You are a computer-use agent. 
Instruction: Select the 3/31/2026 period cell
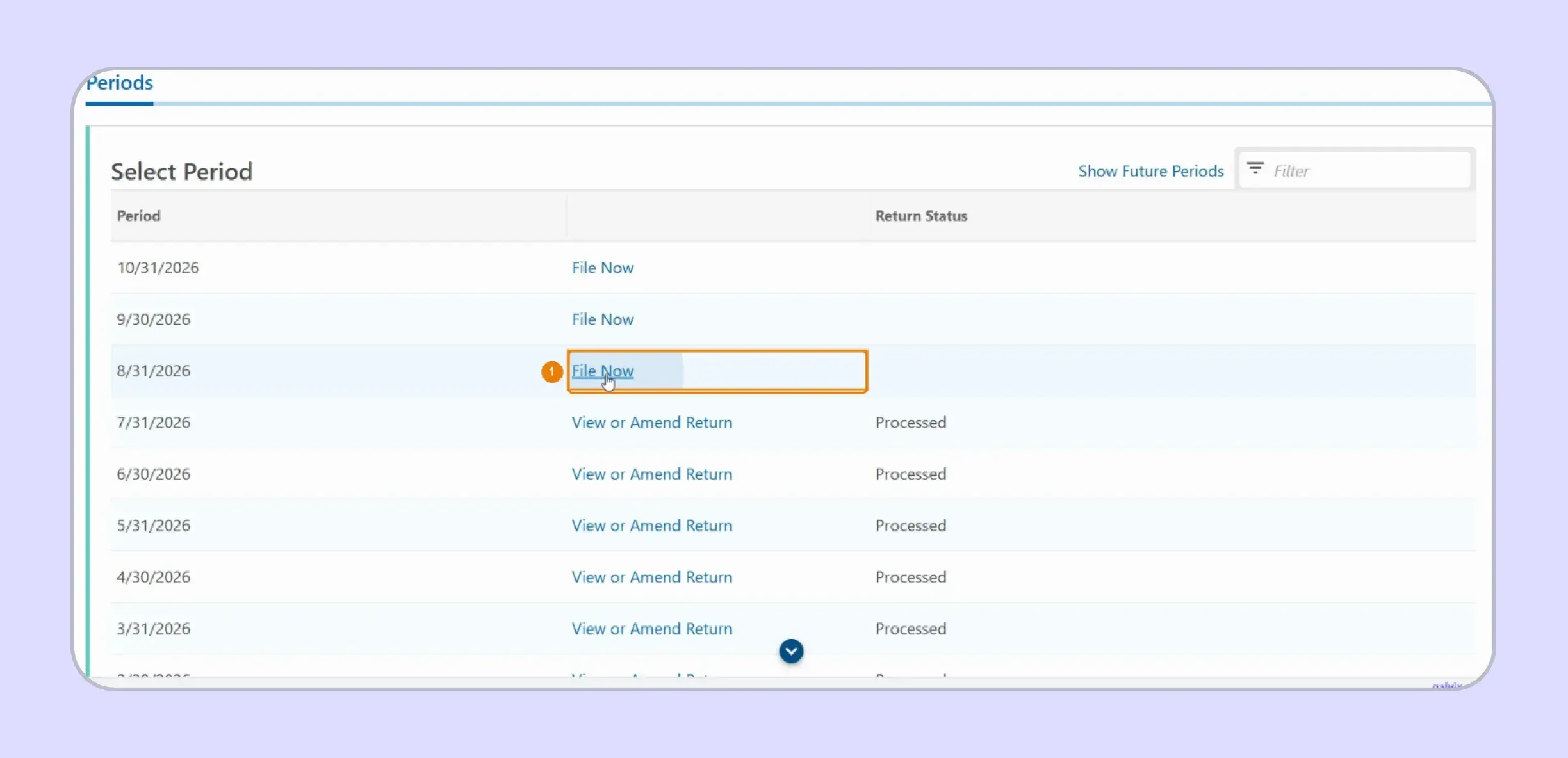pos(153,629)
